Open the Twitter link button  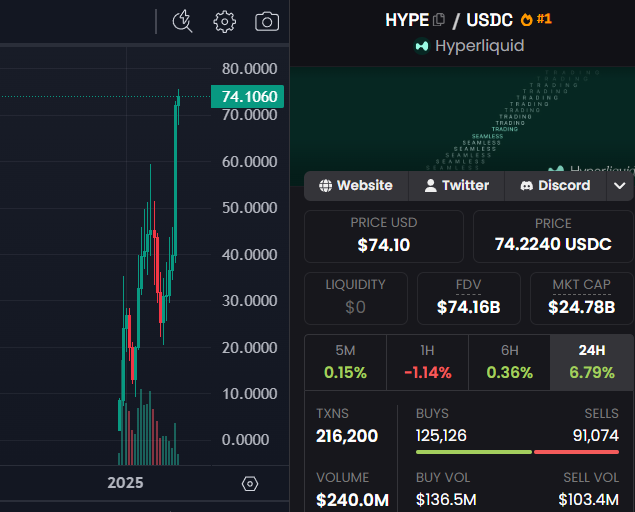456,186
